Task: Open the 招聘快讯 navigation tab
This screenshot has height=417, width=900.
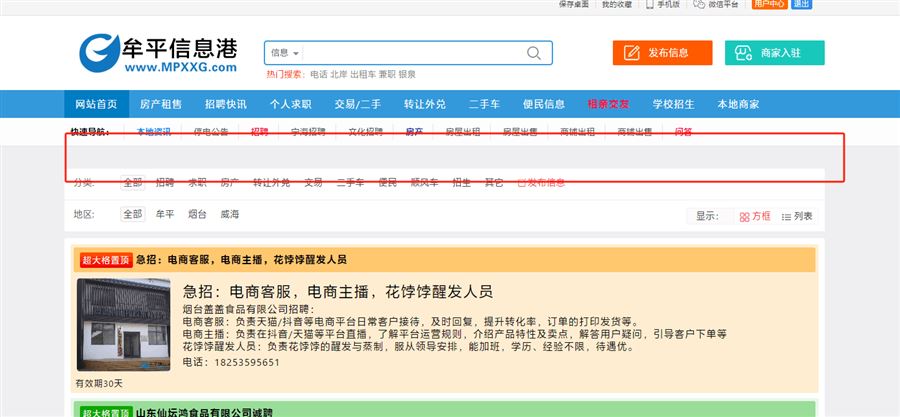Action: [225, 104]
